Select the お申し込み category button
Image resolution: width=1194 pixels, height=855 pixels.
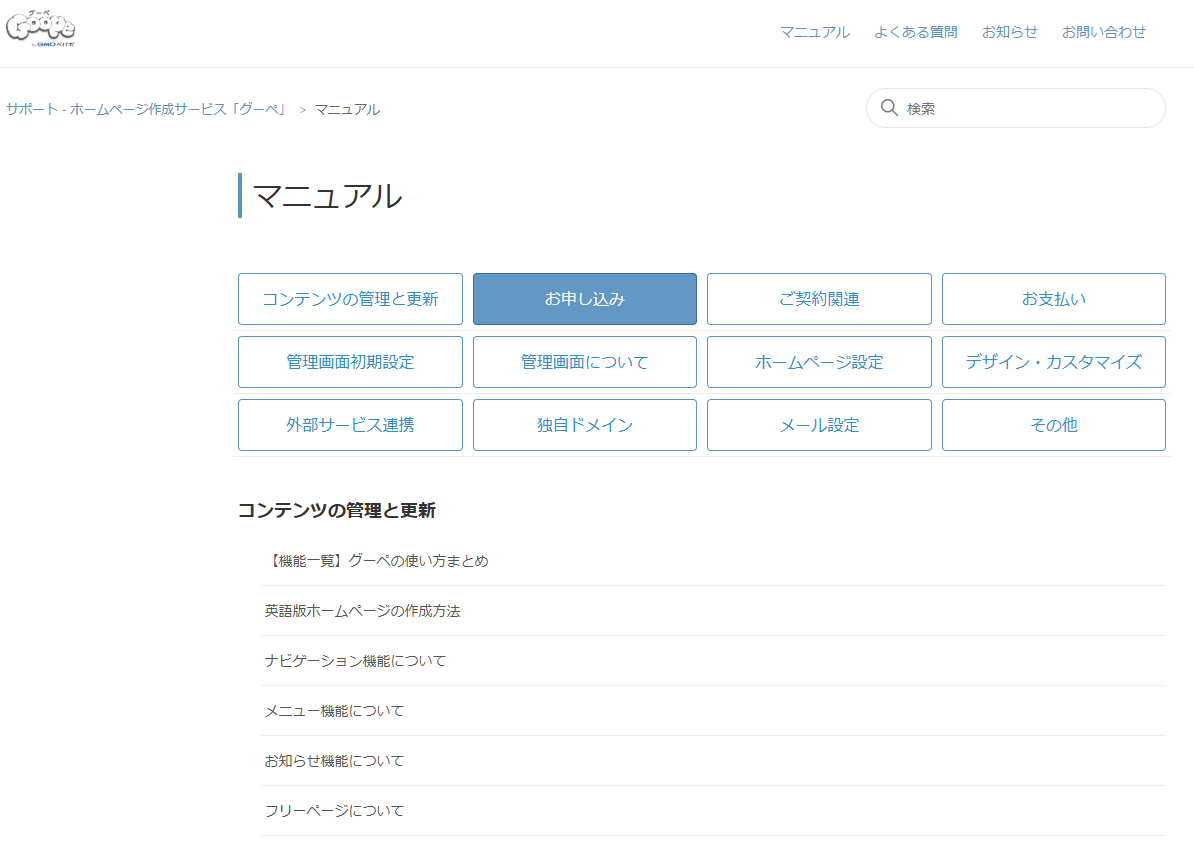pyautogui.click(x=584, y=299)
